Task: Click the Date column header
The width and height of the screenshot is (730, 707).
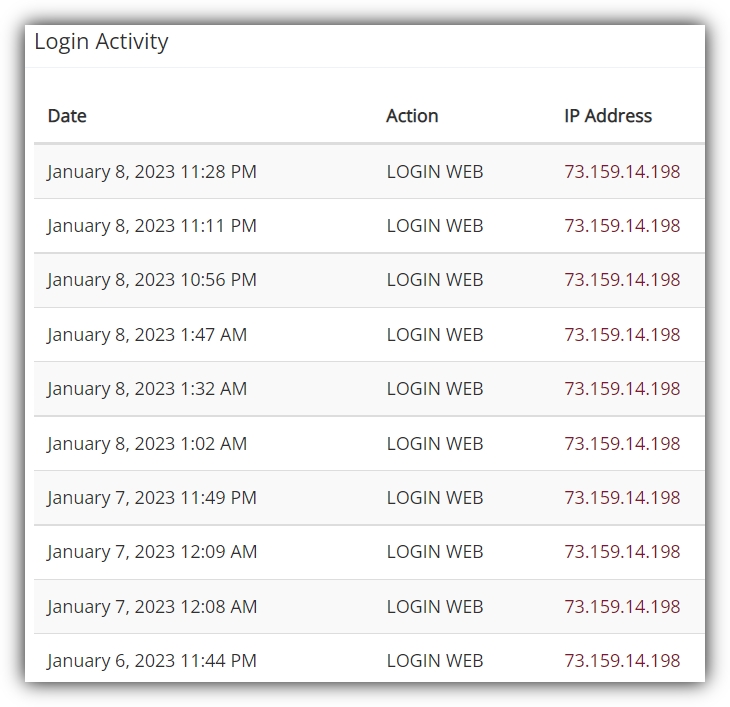Action: point(67,116)
